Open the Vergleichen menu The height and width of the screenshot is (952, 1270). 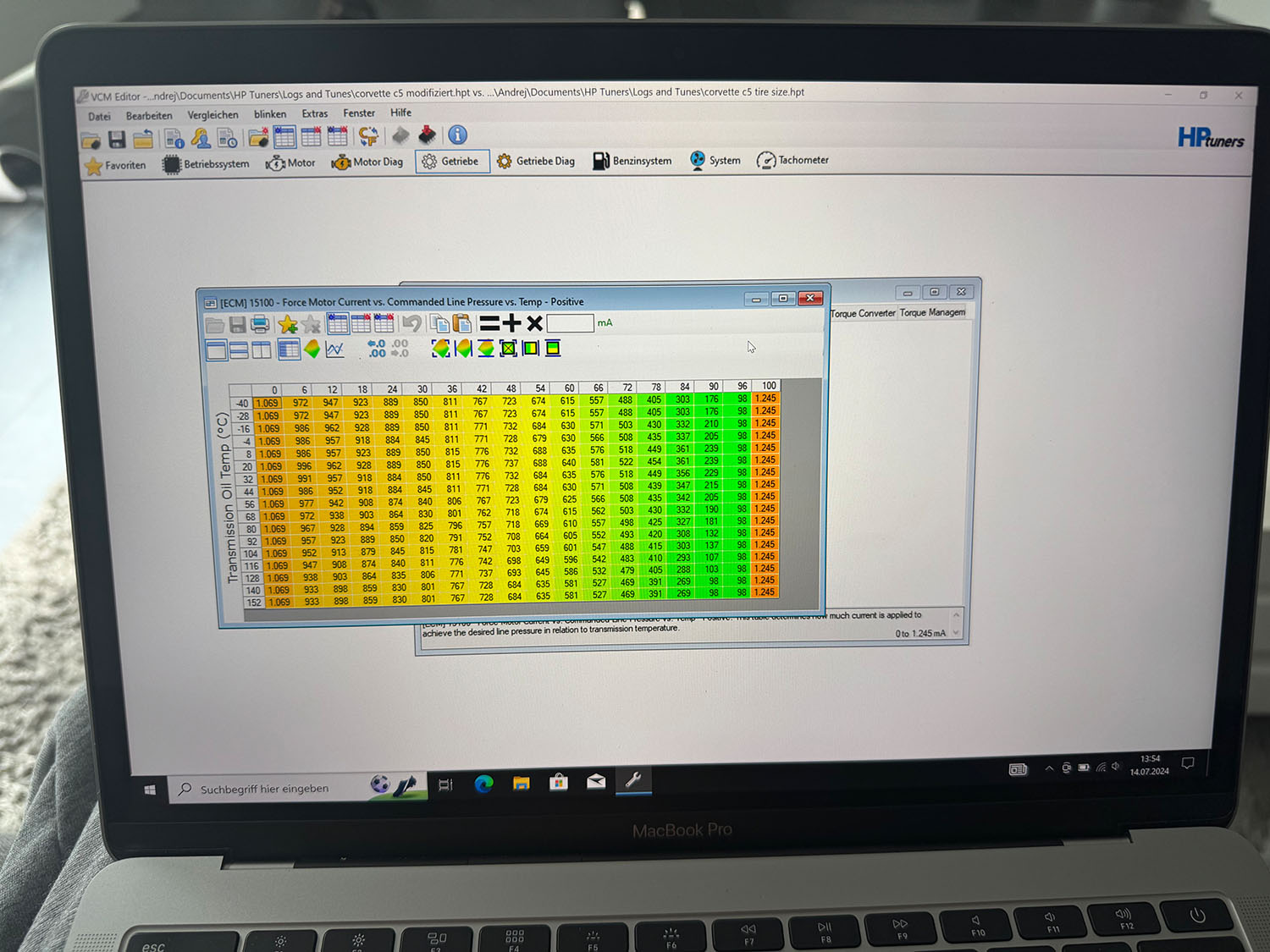(x=213, y=115)
